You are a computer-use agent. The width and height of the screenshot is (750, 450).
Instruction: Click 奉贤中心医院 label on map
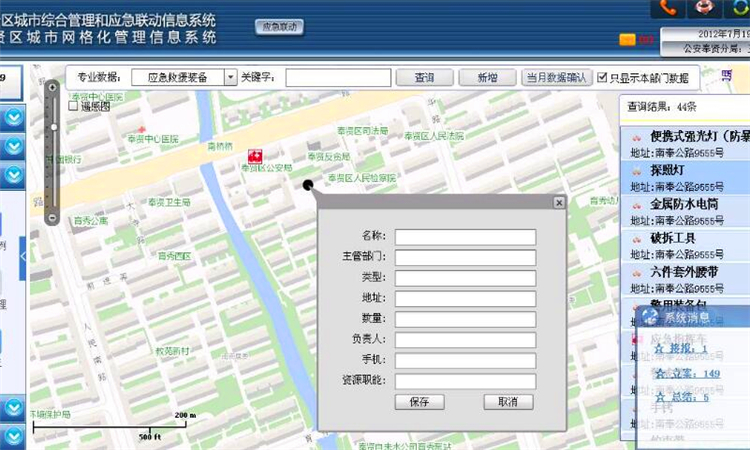coord(153,139)
